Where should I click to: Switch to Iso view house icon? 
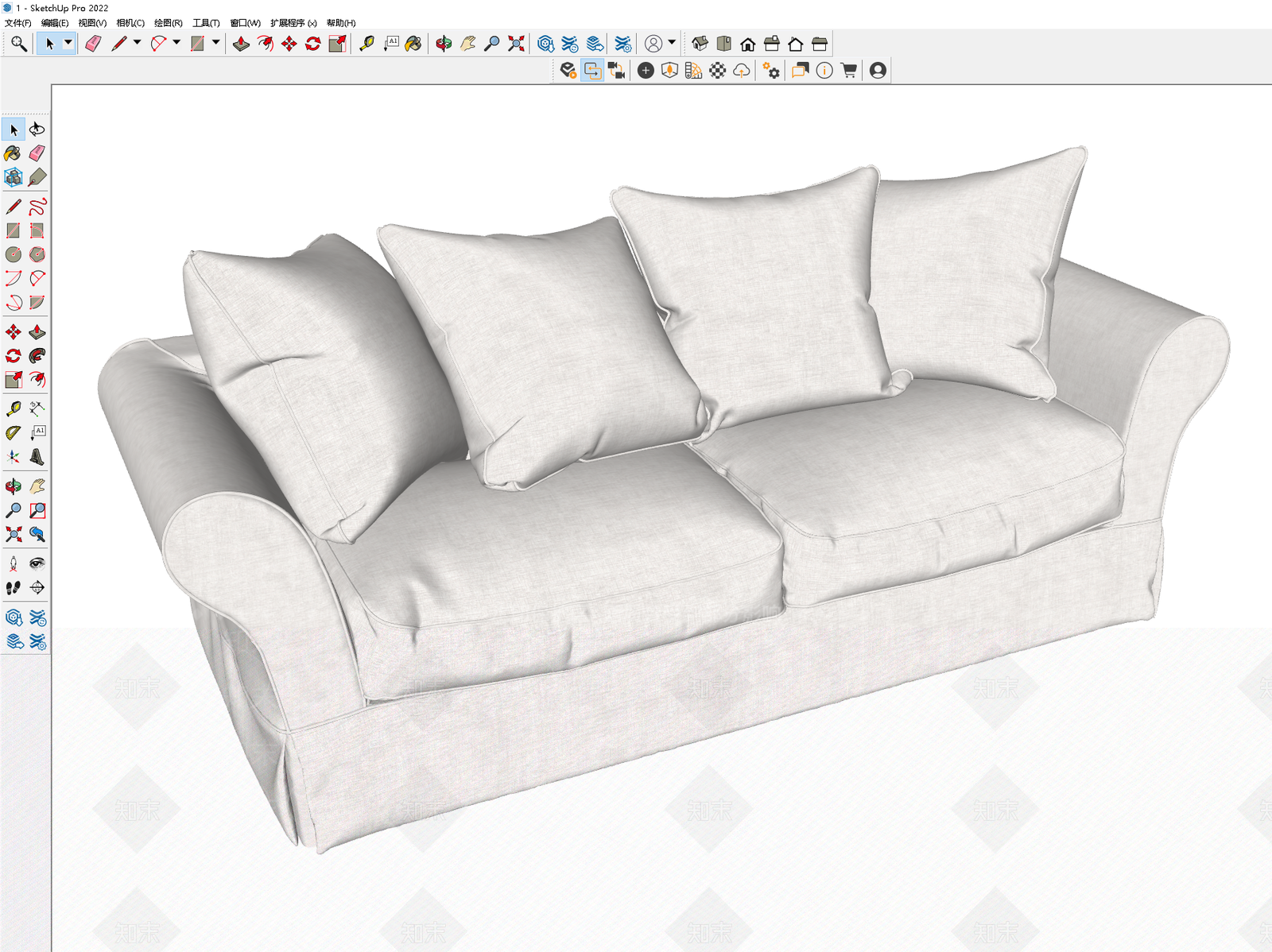(x=700, y=44)
